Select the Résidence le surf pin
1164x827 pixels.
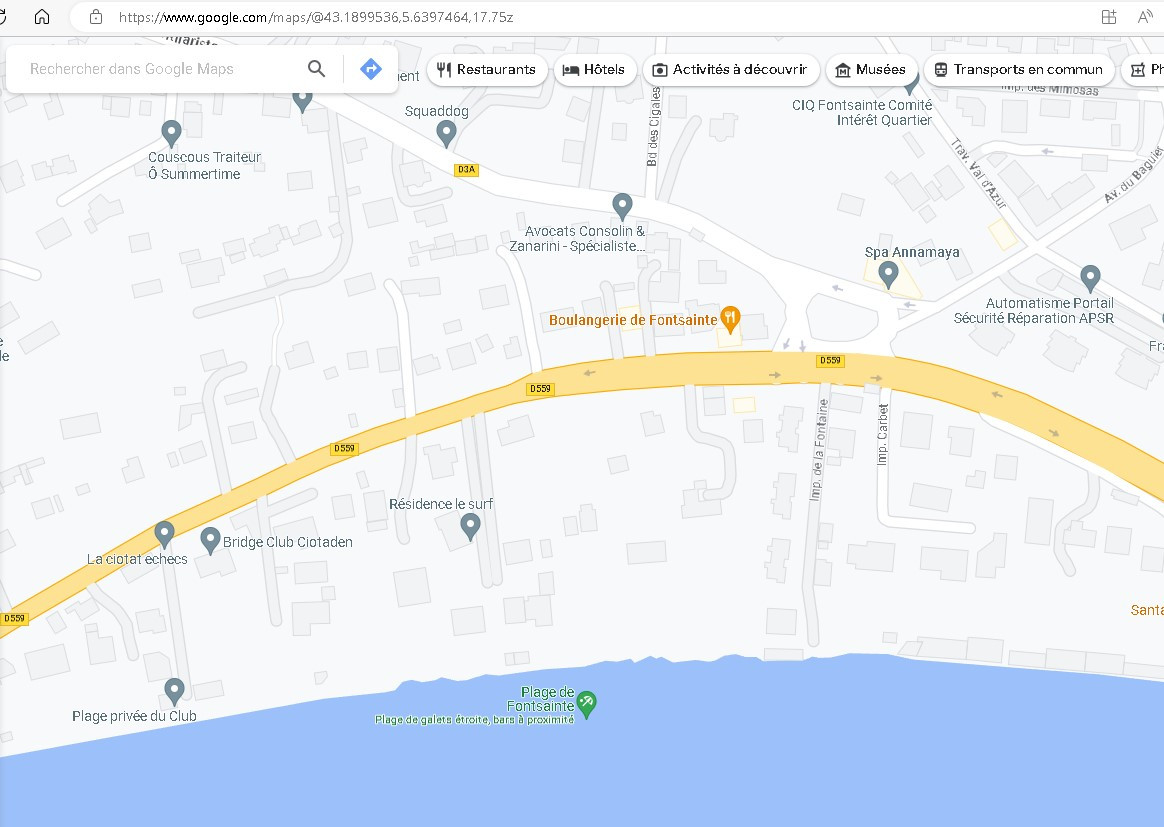[470, 527]
